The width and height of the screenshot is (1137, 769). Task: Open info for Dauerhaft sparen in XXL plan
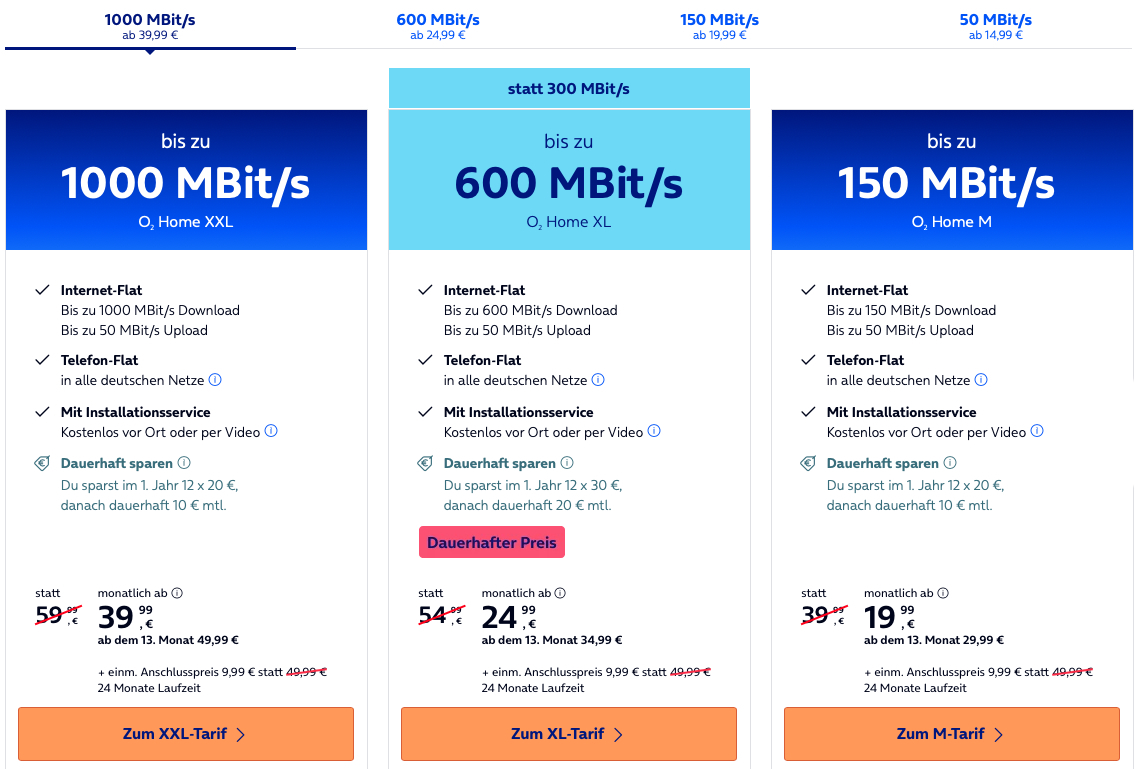[184, 463]
